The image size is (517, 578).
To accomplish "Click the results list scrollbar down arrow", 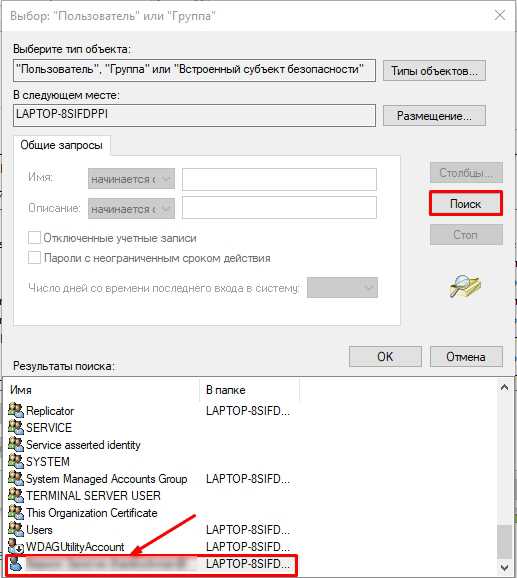I will (504, 567).
